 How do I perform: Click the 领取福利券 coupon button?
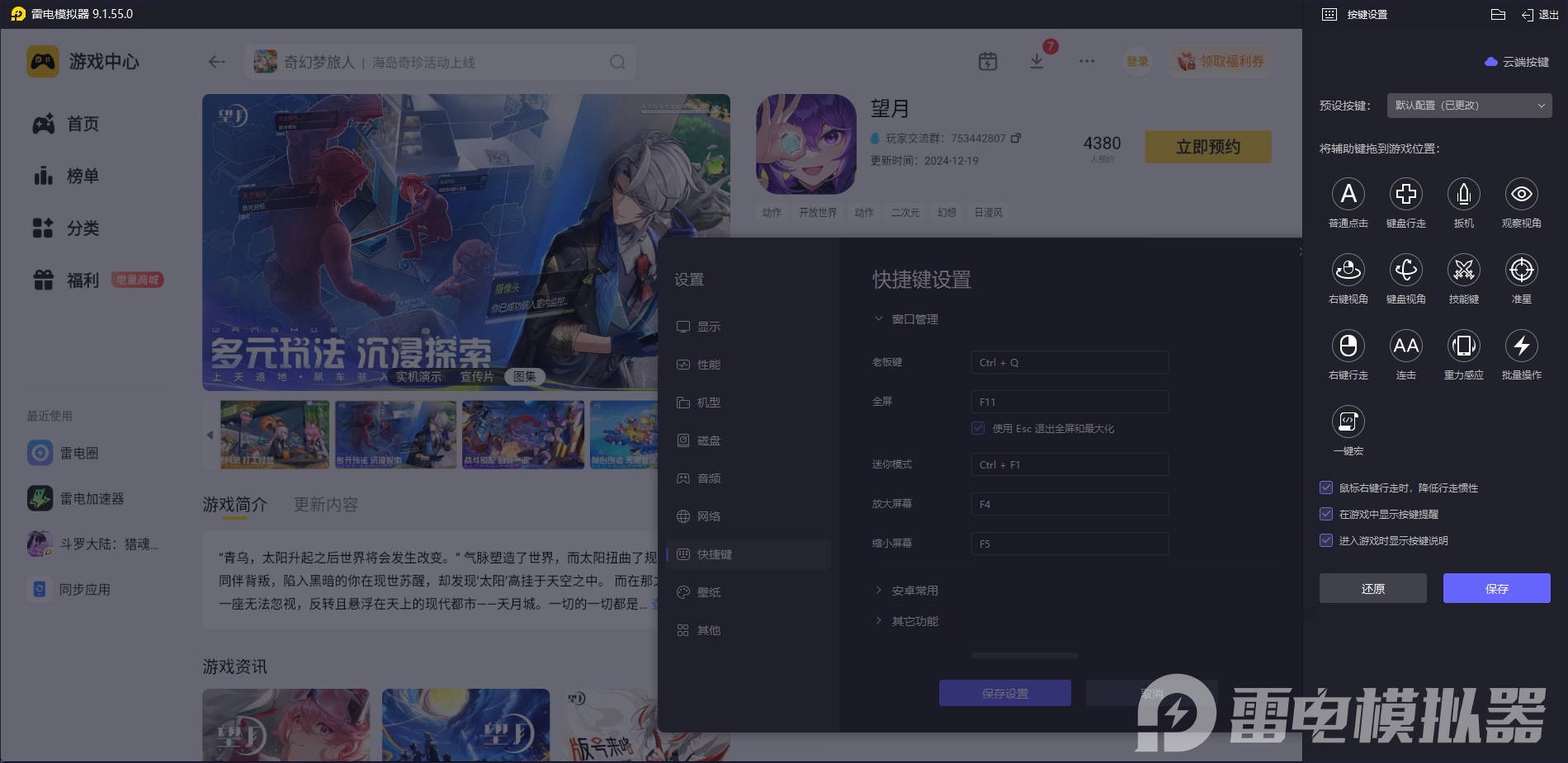(1220, 61)
